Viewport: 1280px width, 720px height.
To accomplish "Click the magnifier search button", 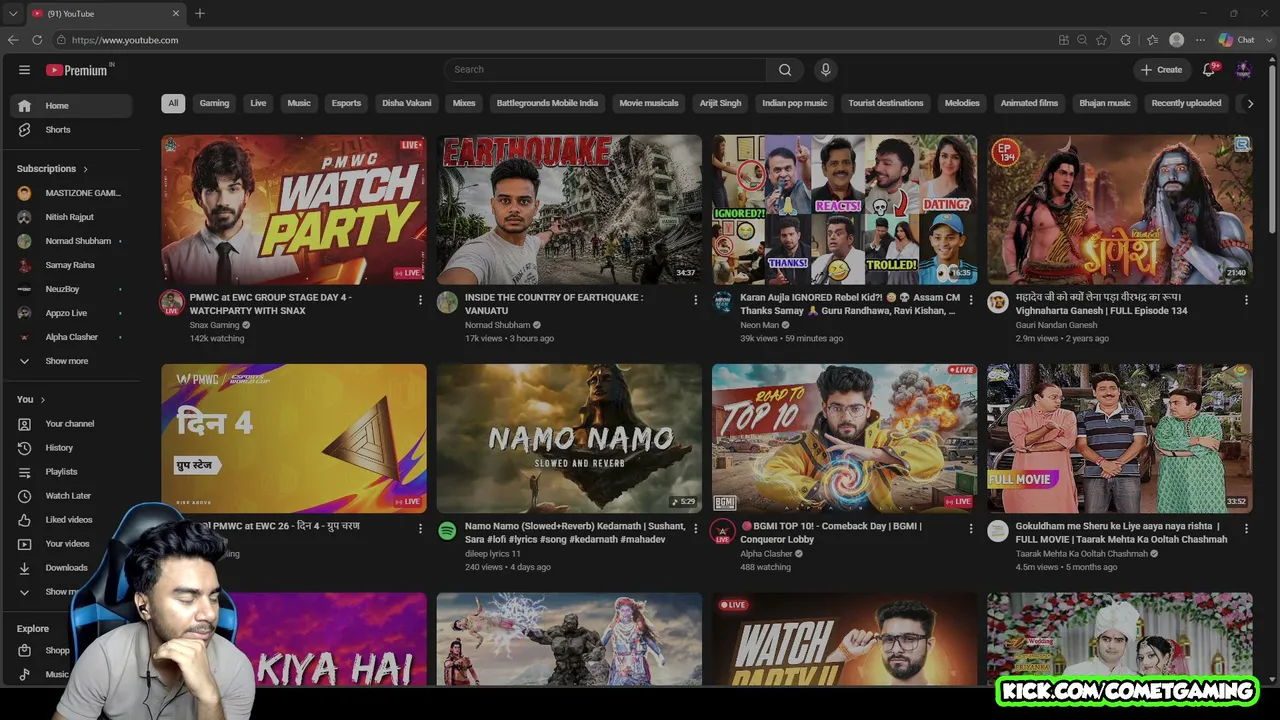I will [x=785, y=70].
